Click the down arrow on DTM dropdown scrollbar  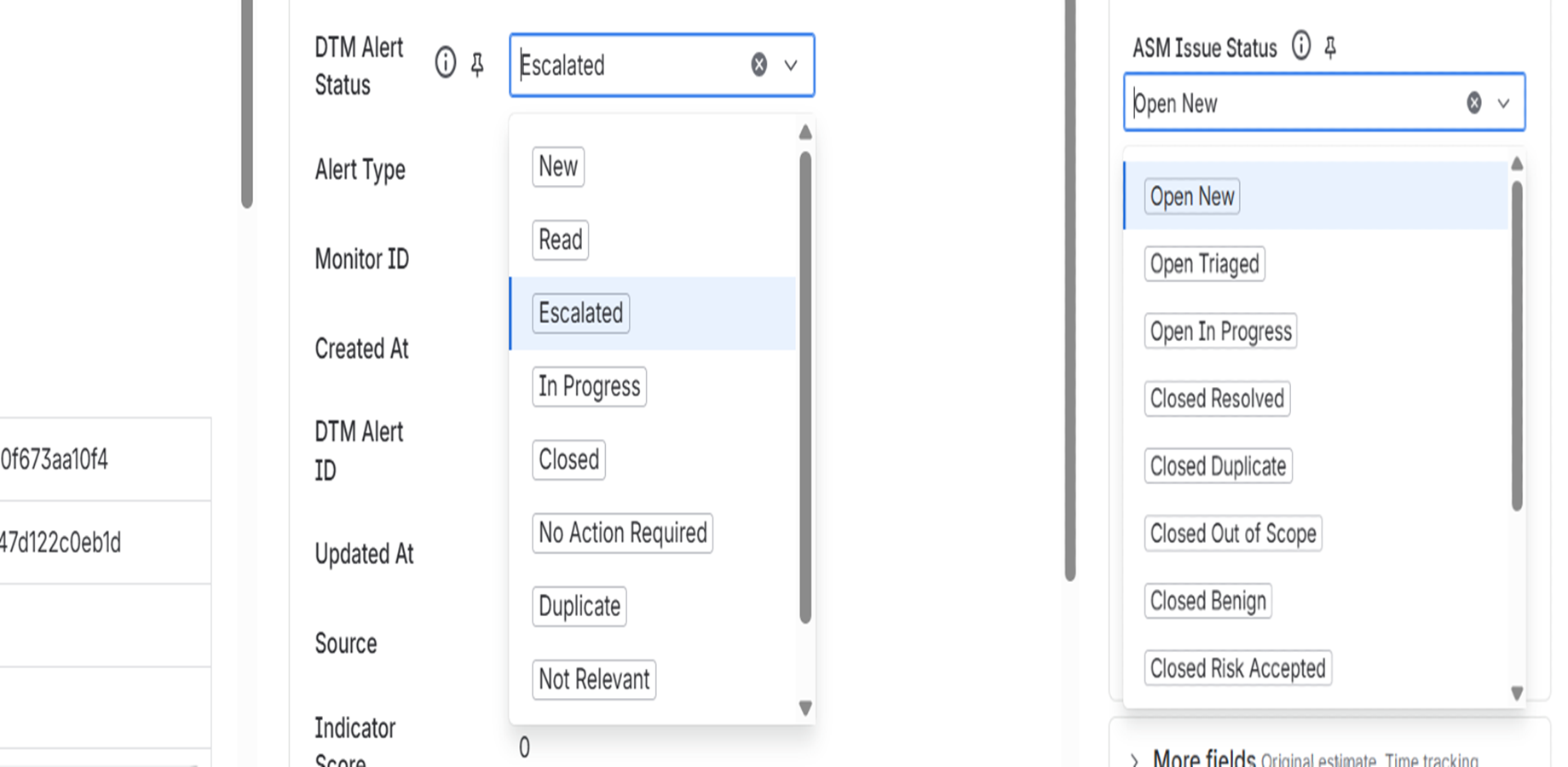[x=804, y=707]
